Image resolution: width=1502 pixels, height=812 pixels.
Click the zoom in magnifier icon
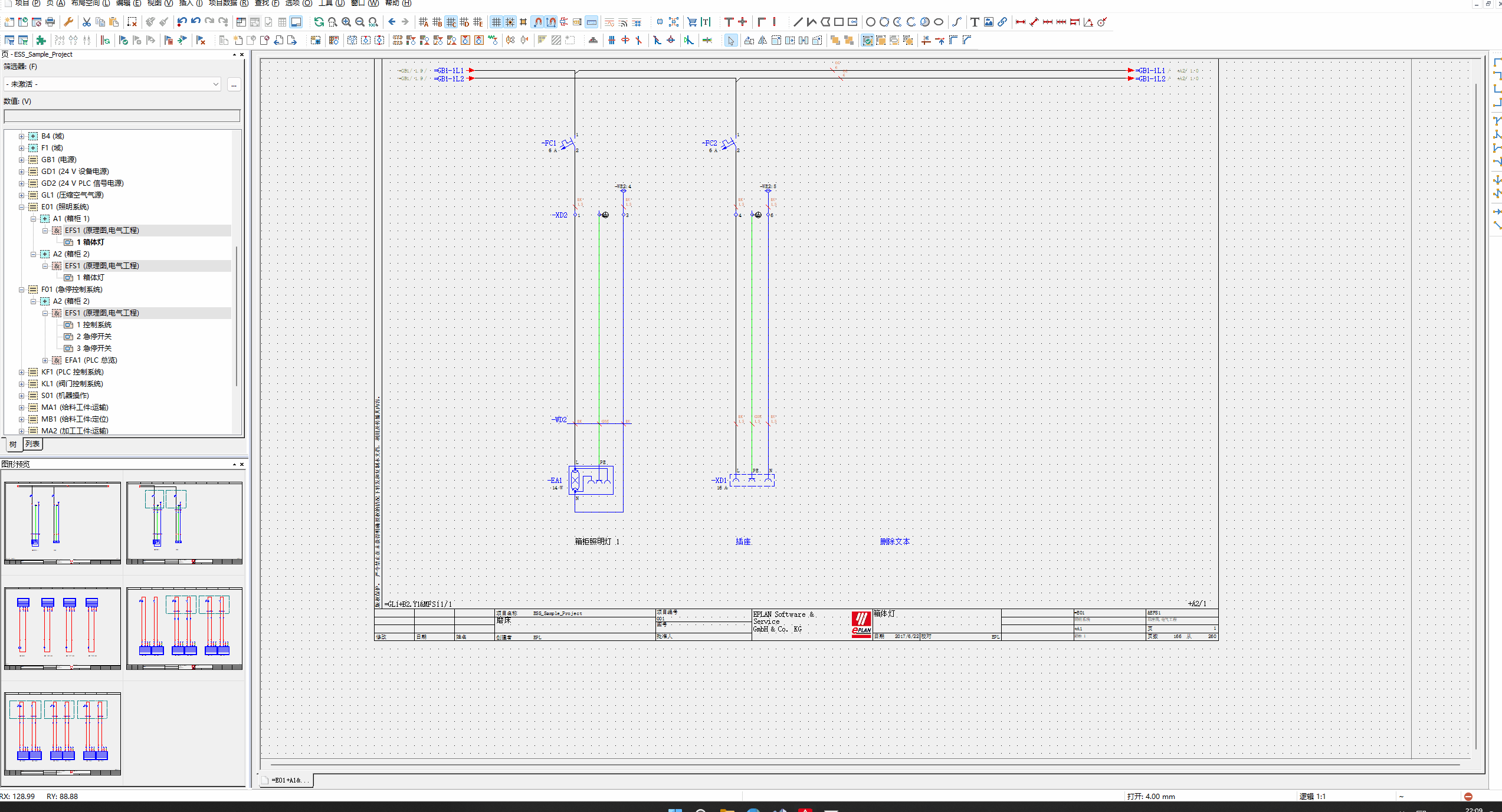click(x=346, y=22)
